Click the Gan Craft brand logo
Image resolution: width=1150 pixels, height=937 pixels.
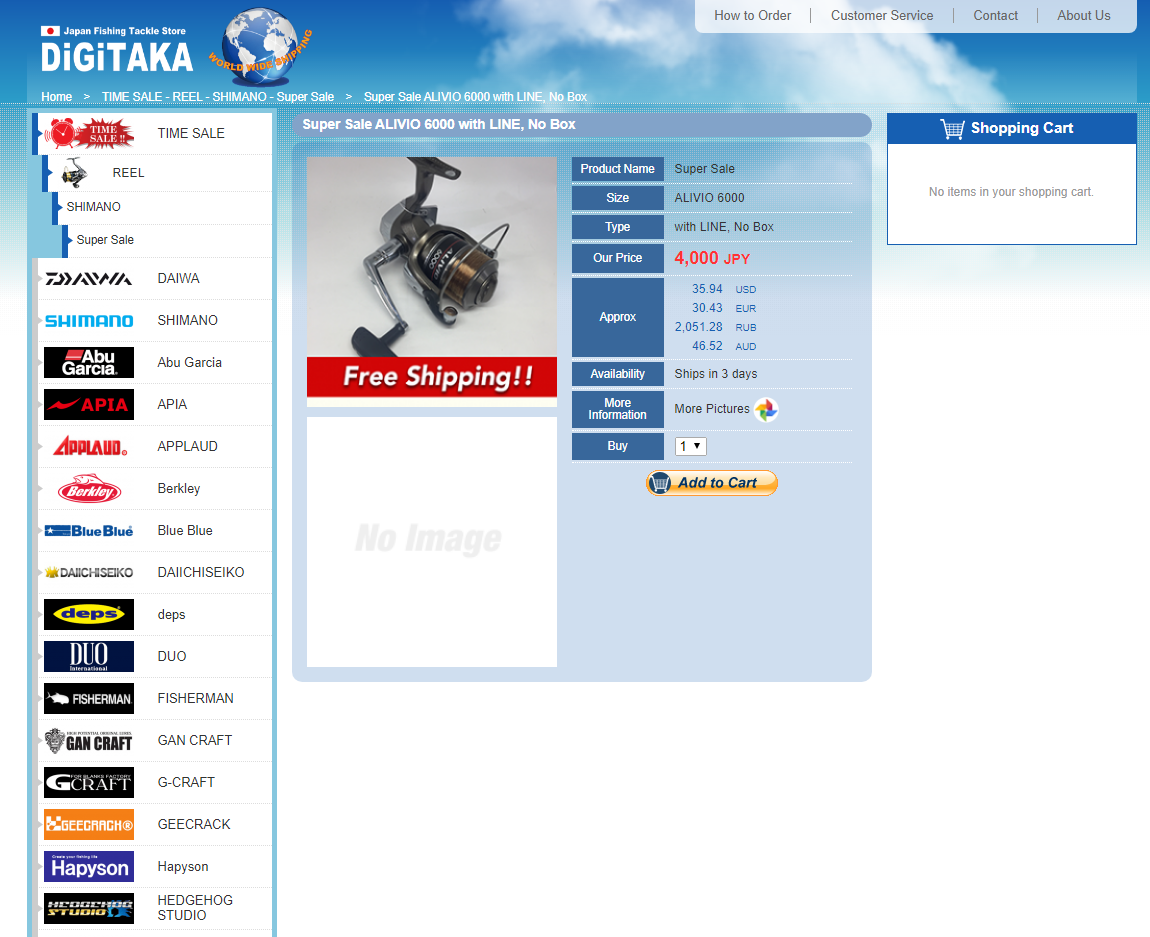[x=89, y=741]
